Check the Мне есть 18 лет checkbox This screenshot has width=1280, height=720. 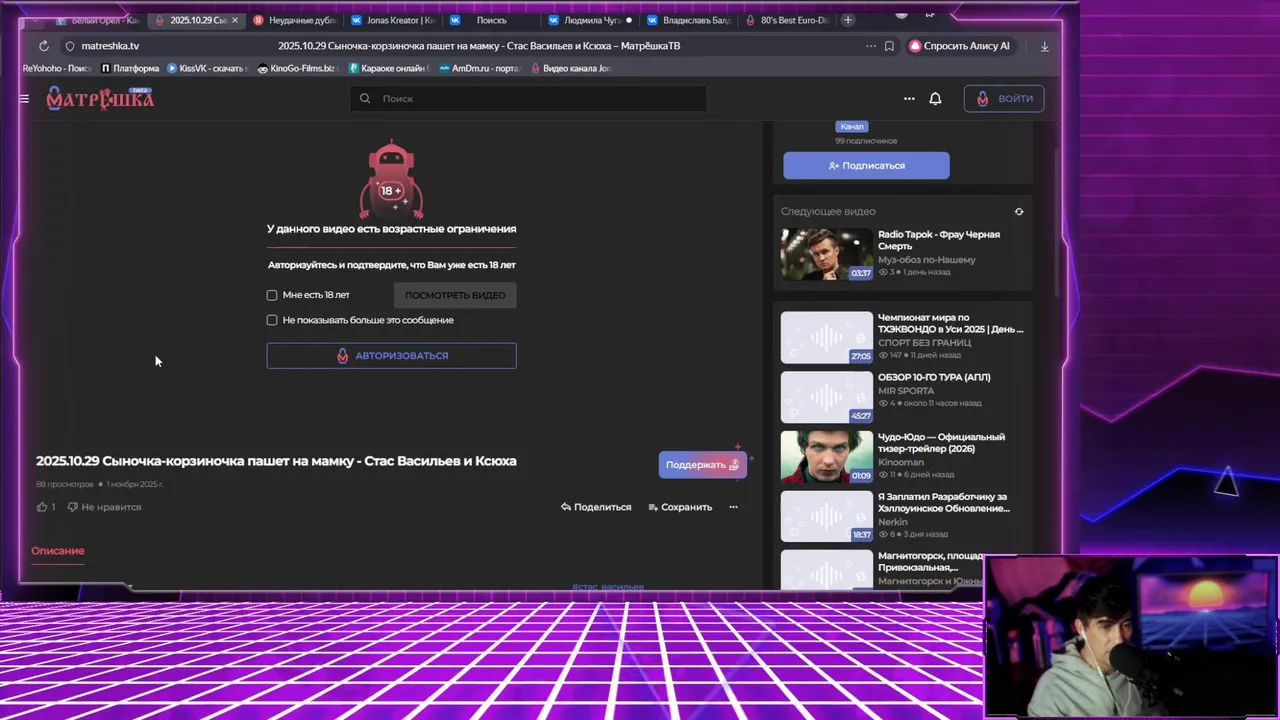tap(272, 295)
